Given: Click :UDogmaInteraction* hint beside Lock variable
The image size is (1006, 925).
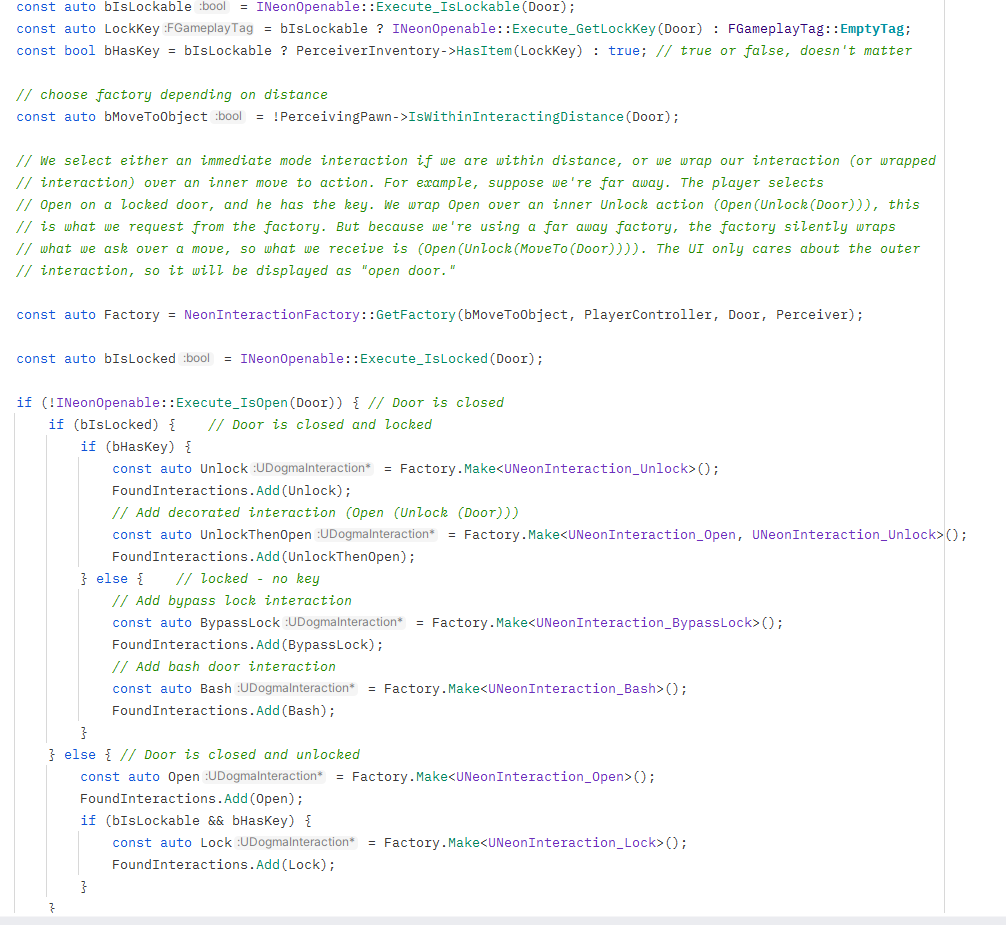Looking at the screenshot, I should click(x=297, y=842).
